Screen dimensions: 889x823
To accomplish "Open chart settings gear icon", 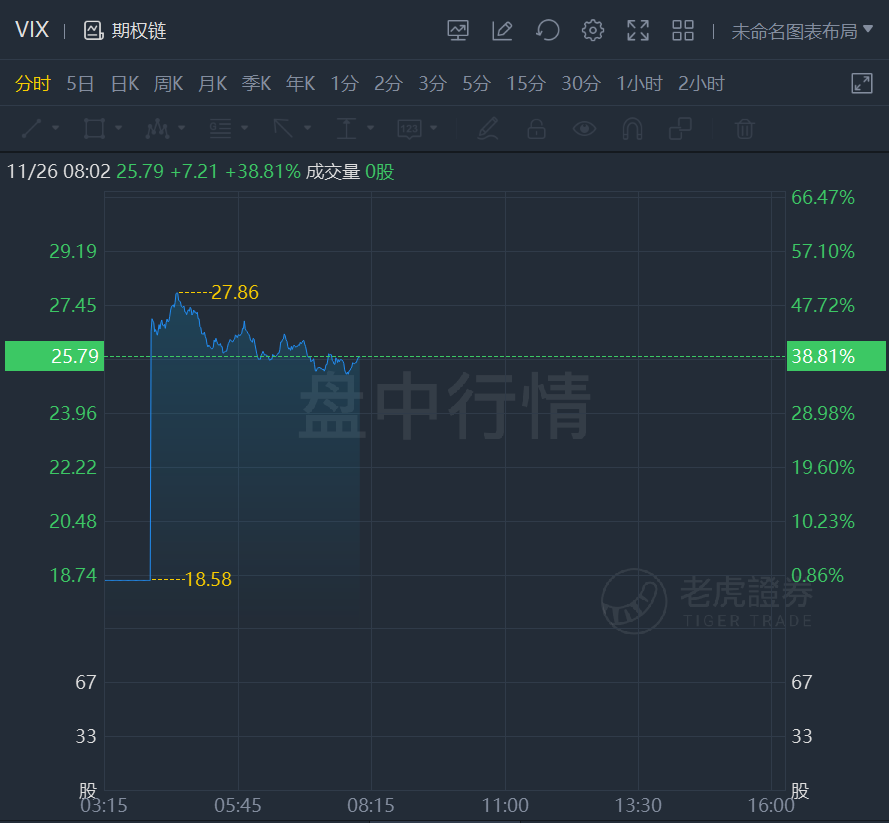I will (593, 31).
